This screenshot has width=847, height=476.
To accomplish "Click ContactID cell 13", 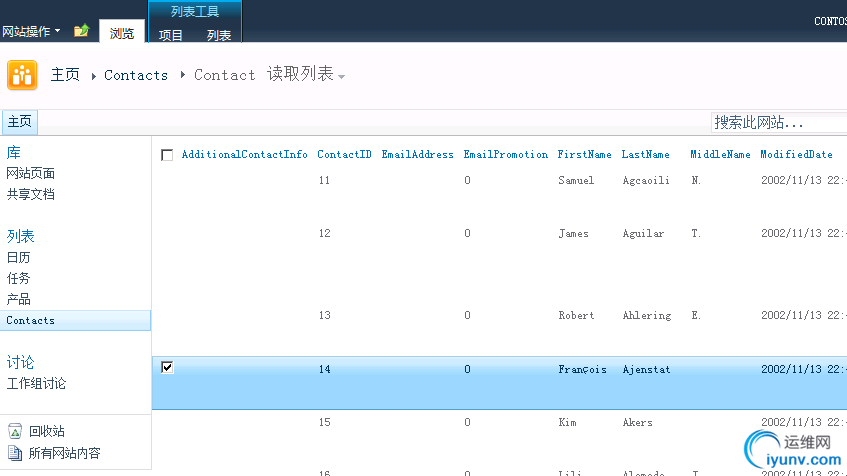I will click(x=324, y=316).
